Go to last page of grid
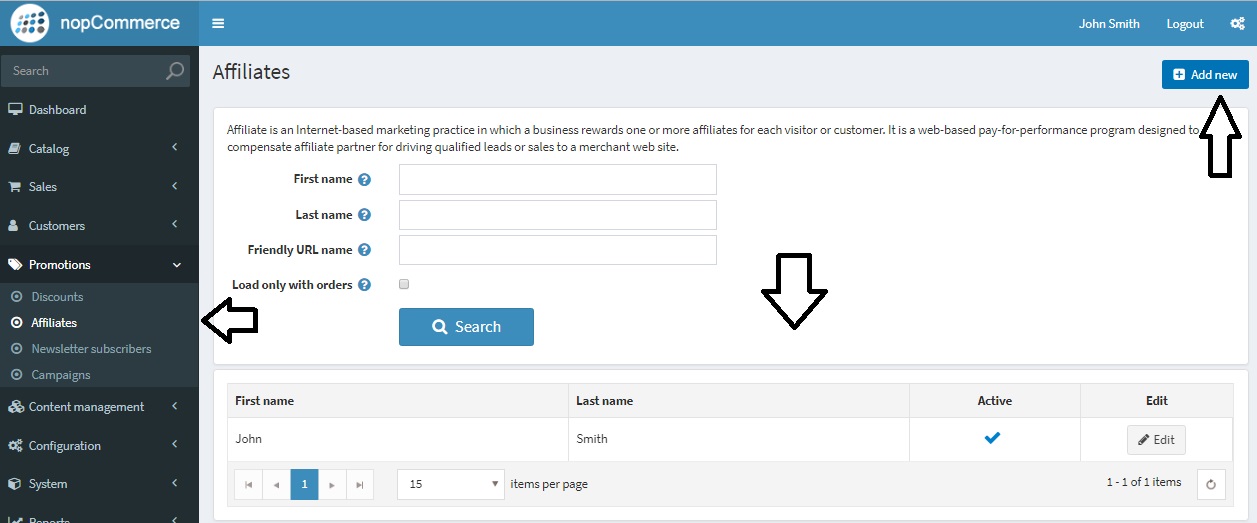This screenshot has height=523, width=1257. (x=360, y=484)
